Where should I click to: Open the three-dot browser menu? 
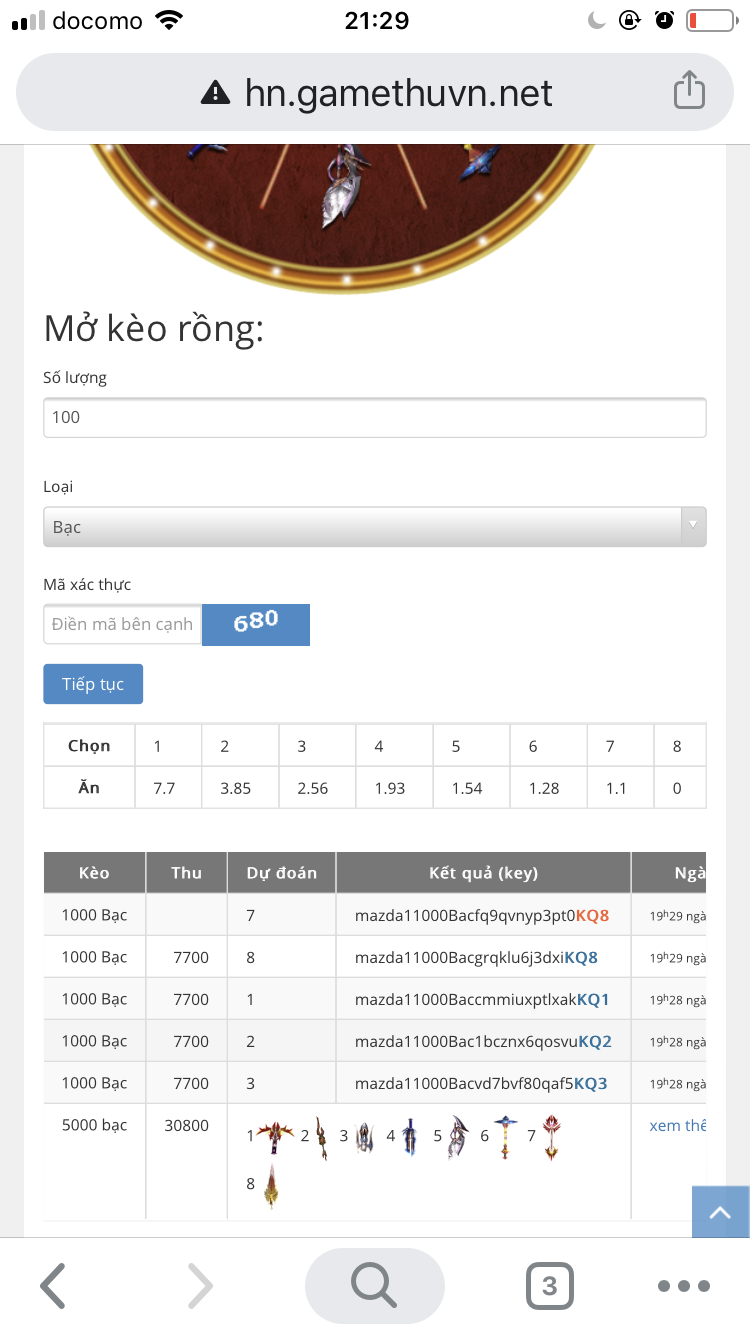(x=684, y=1285)
